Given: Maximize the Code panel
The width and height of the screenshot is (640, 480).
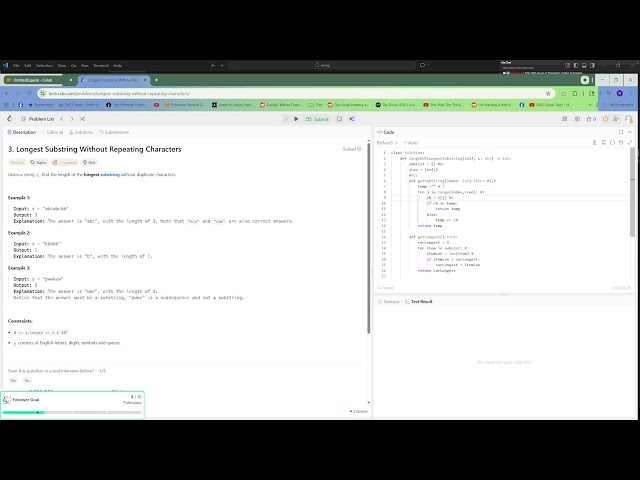Looking at the screenshot, I should pyautogui.click(x=621, y=132).
